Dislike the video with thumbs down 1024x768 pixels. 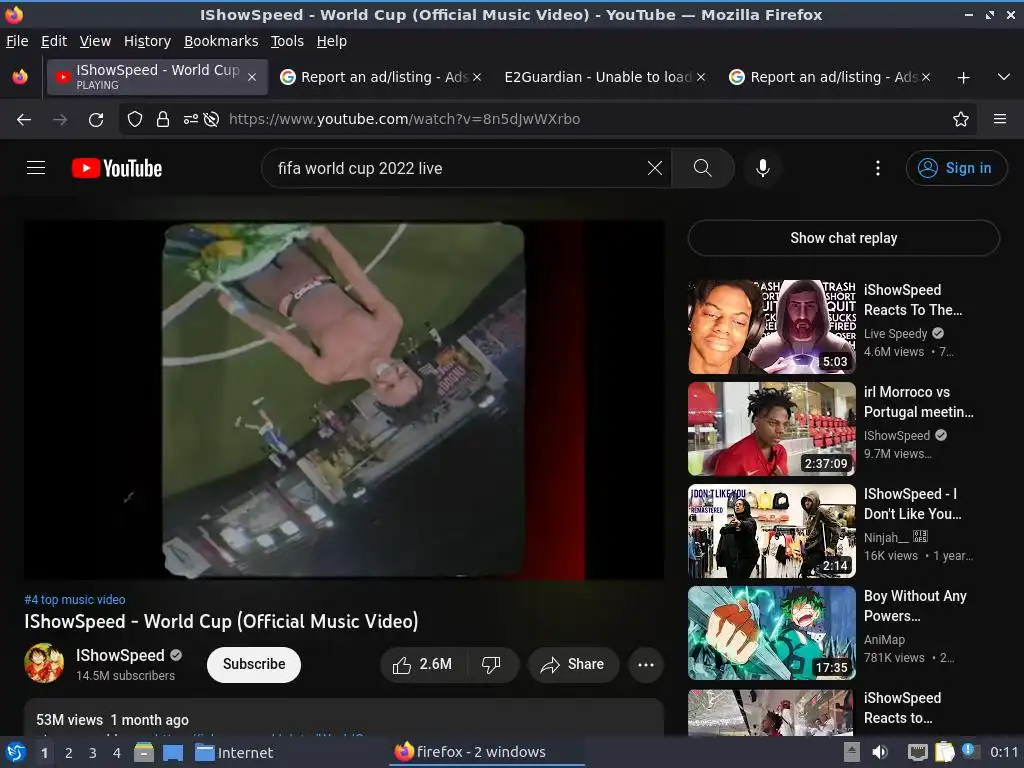coord(491,665)
